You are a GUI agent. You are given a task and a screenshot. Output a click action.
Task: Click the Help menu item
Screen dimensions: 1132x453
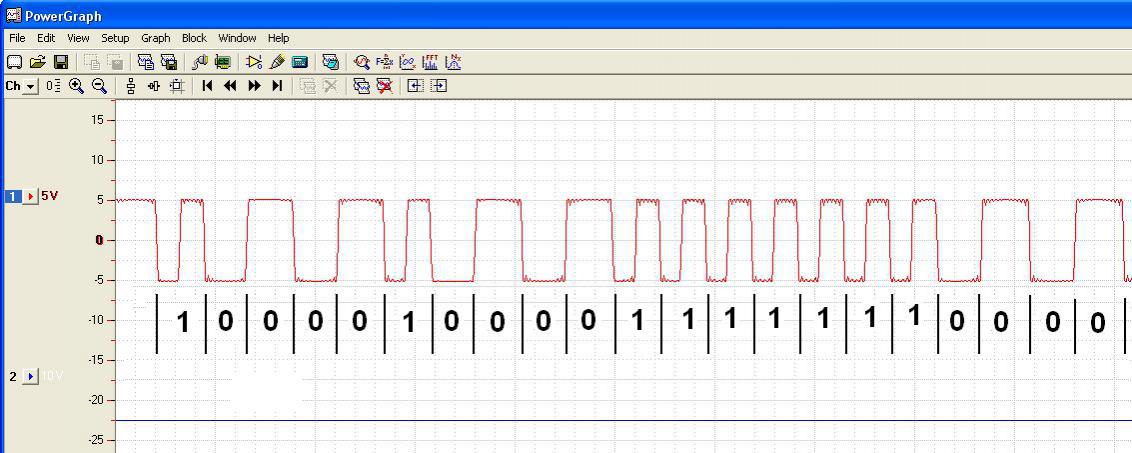pyautogui.click(x=278, y=38)
